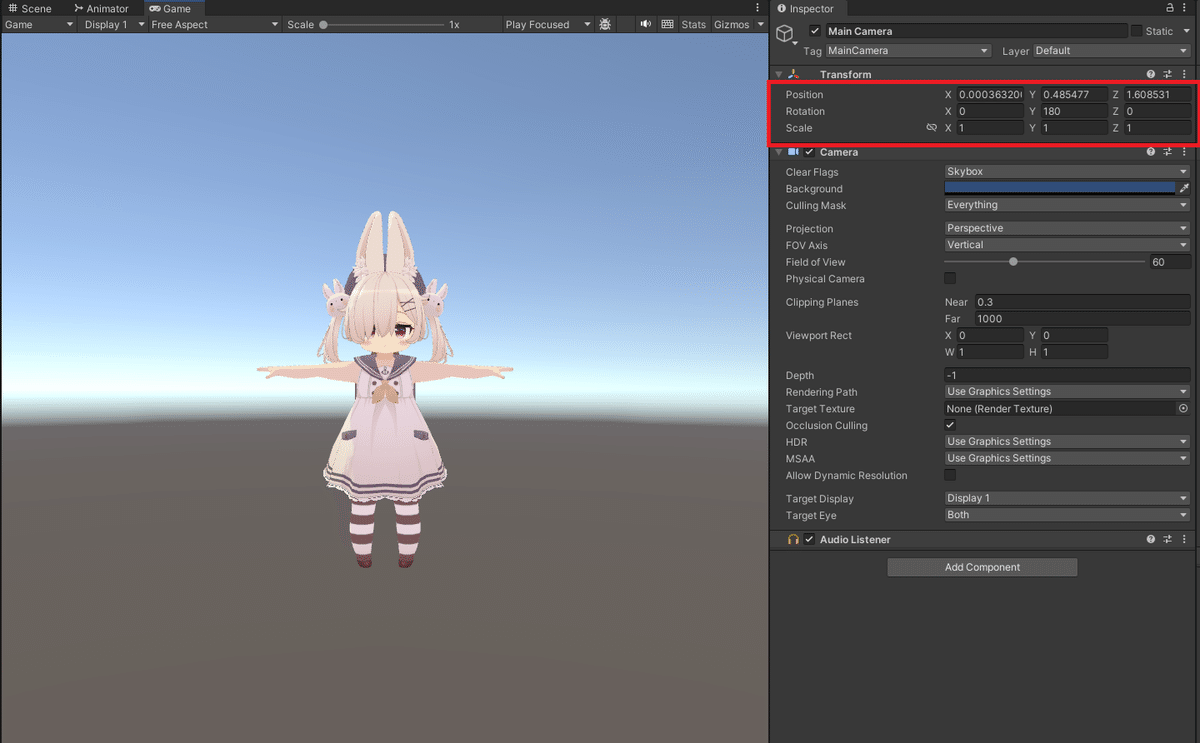This screenshot has width=1200, height=743.
Task: Open the Clear Flags dropdown
Action: pos(1065,171)
